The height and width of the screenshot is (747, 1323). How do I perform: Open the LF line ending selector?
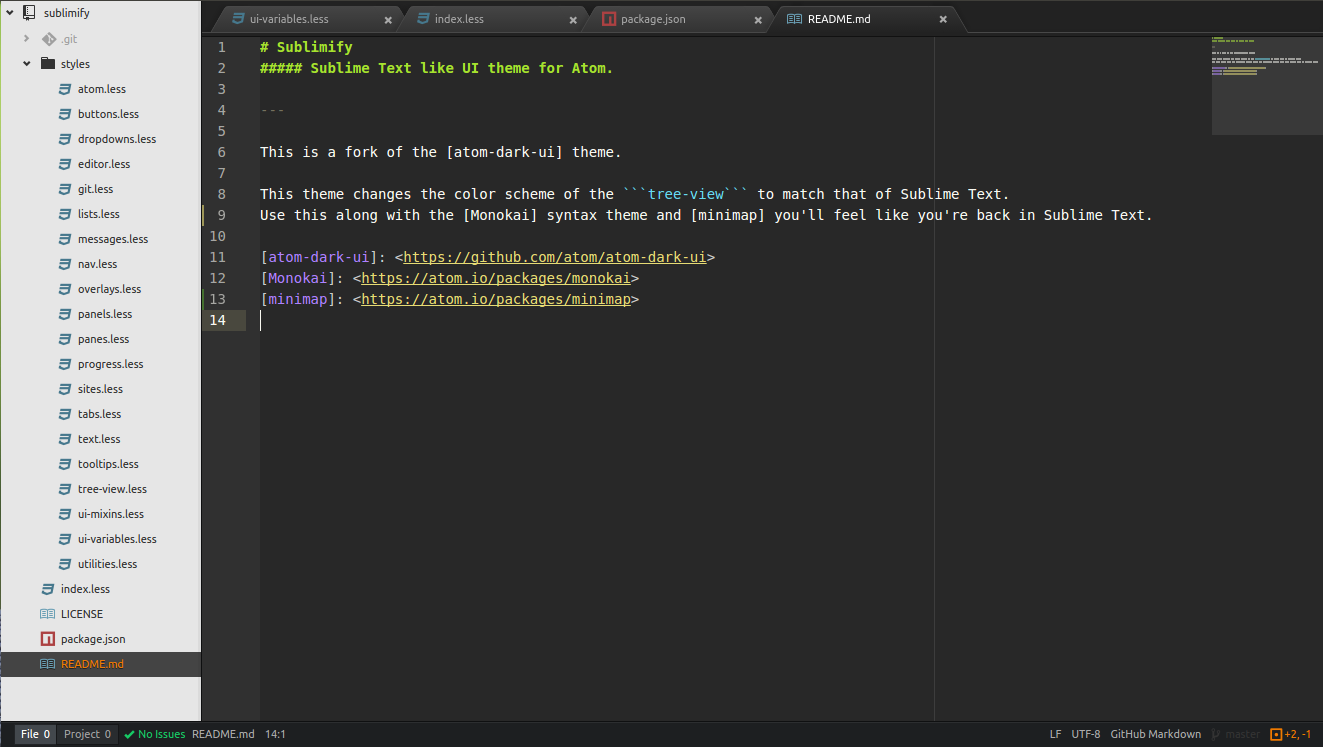[x=1055, y=734]
